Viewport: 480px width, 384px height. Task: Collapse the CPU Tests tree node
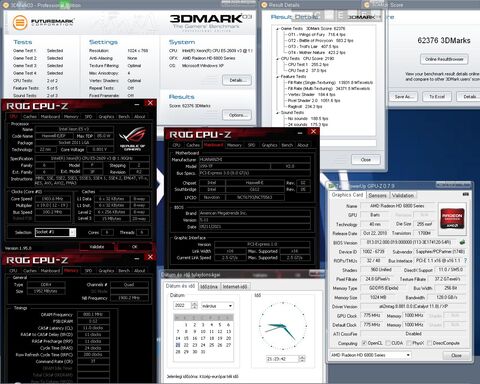tap(277, 59)
